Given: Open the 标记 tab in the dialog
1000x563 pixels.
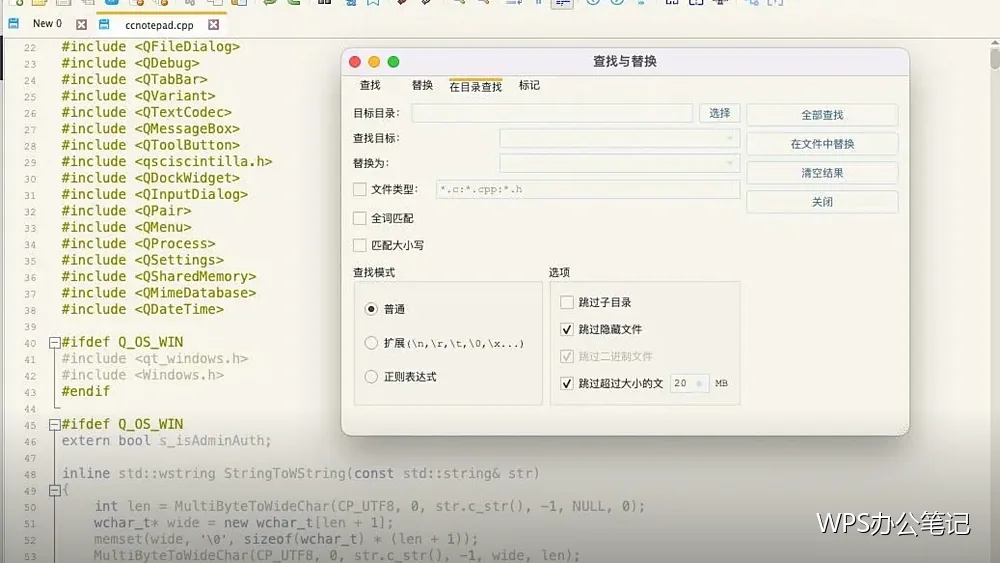Looking at the screenshot, I should pyautogui.click(x=529, y=85).
